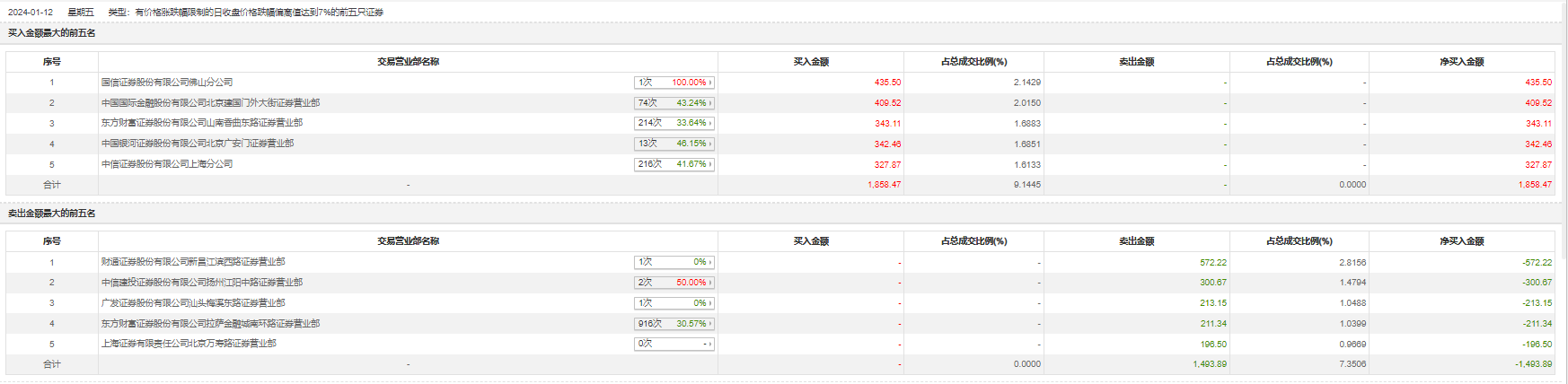Expand the 13次 46.15% stats box
Viewport: 1568px width, 384px height.
[674, 144]
